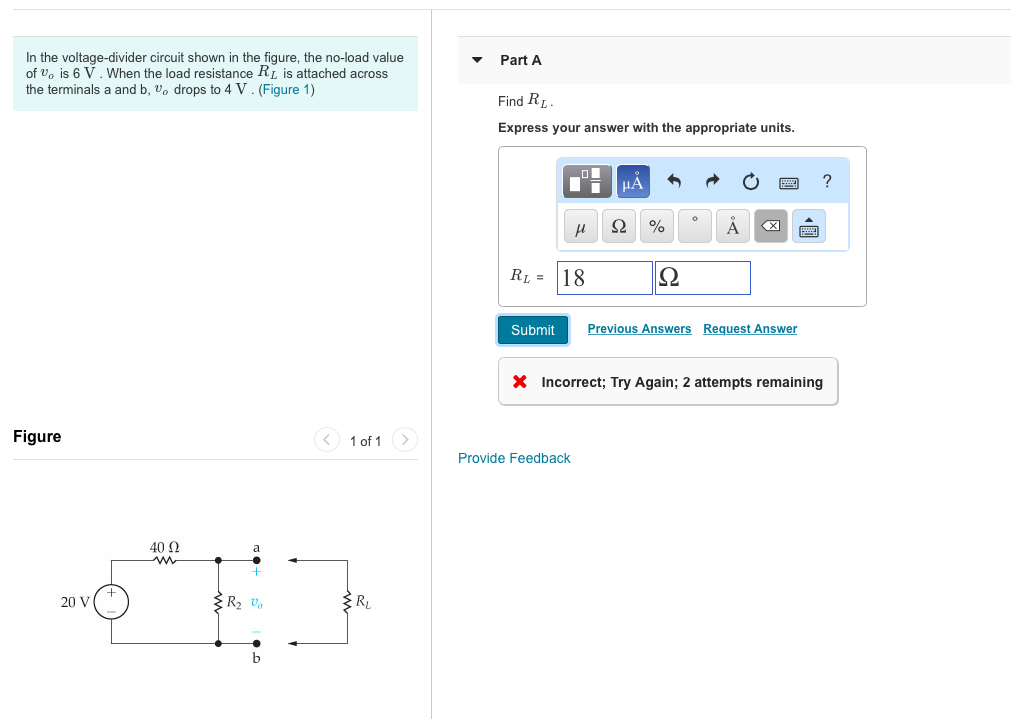The width and height of the screenshot is (1011, 719).
Task: Select the µÅ units symbol icon
Action: pos(631,181)
